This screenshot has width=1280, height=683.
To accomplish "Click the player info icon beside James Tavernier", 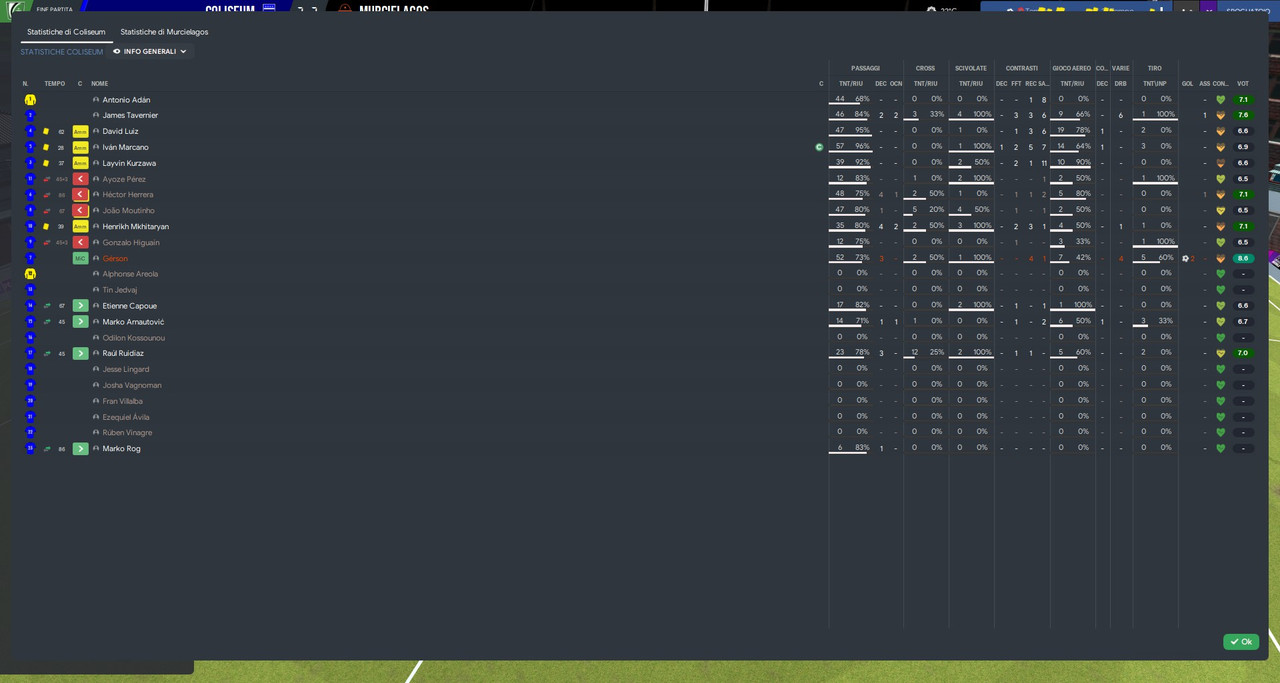I will [x=96, y=116].
